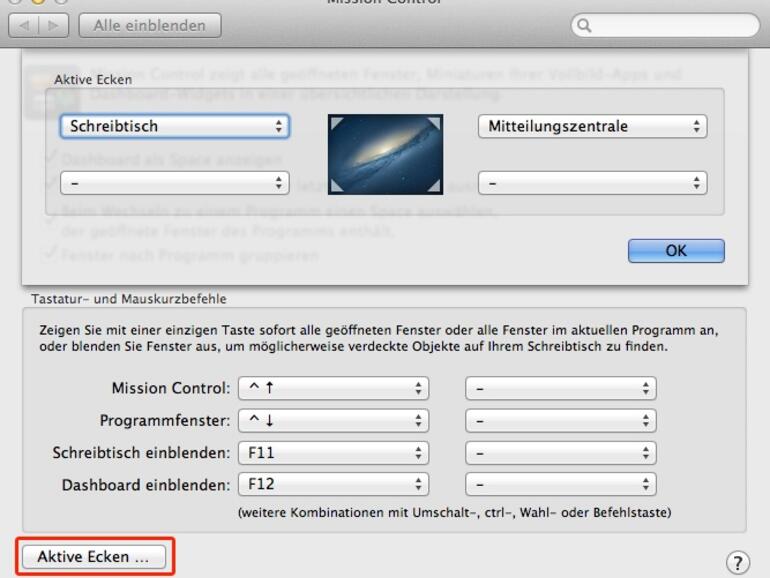The image size is (770, 578).
Task: Click the search magnifier icon
Action: [x=584, y=25]
